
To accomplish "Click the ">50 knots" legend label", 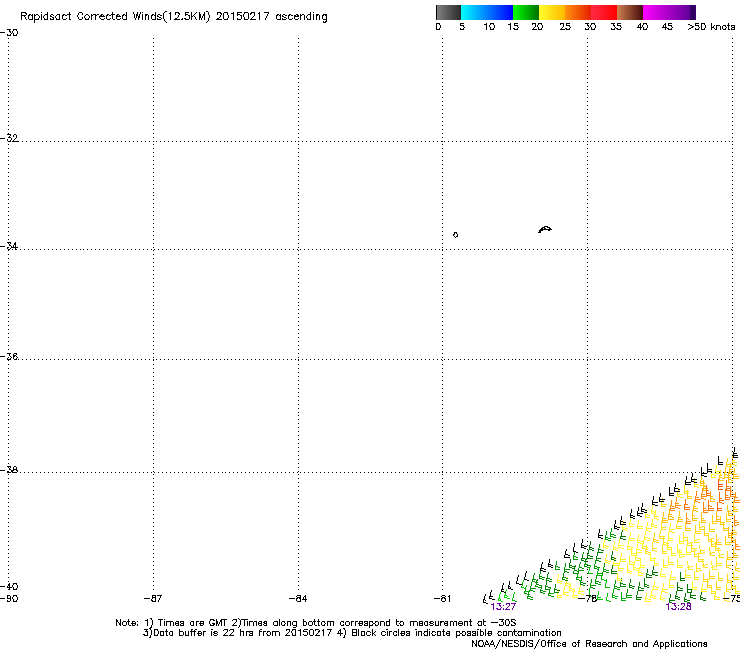I will (x=711, y=27).
